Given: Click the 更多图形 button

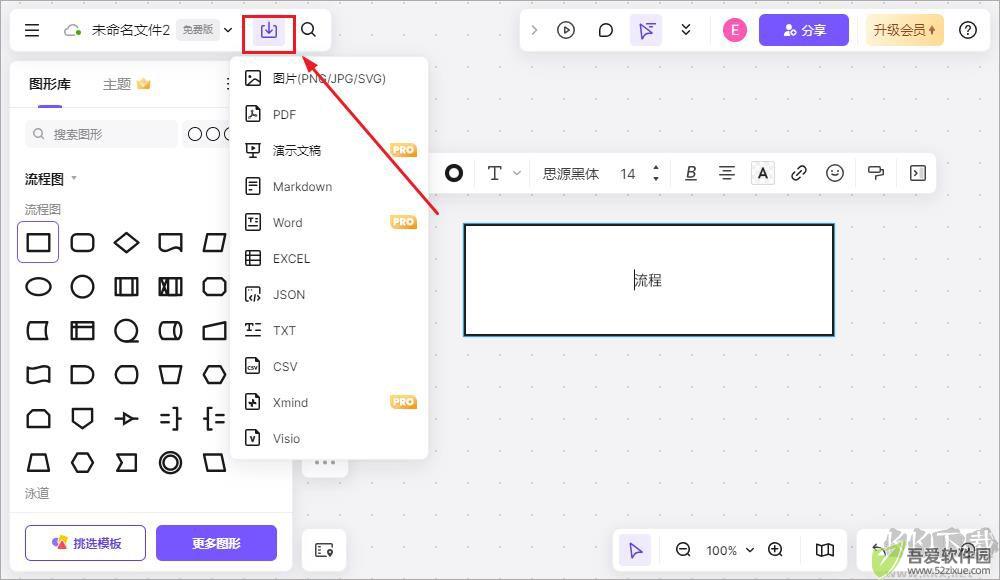Looking at the screenshot, I should 216,543.
